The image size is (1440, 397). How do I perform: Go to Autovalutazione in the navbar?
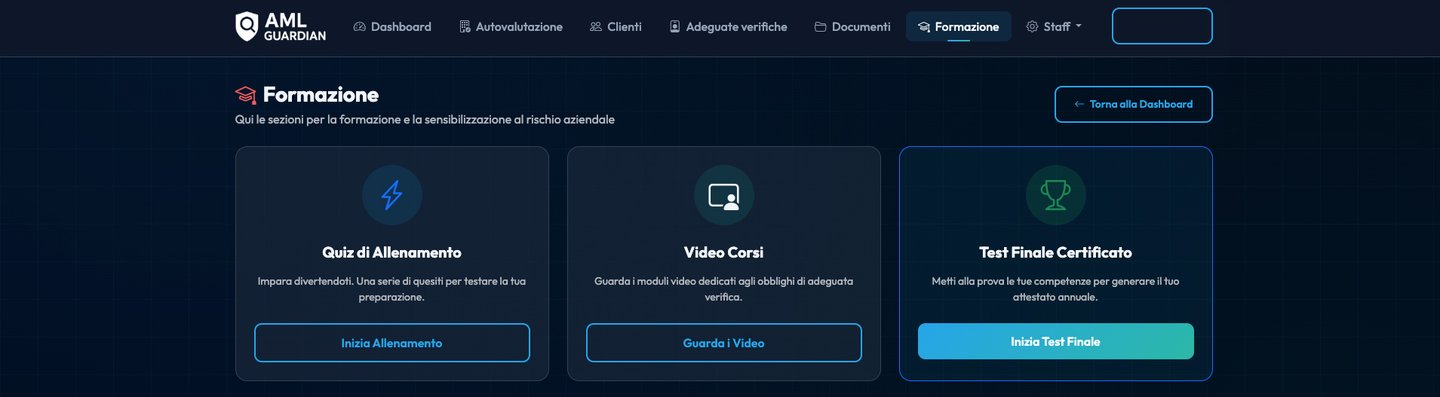tap(510, 27)
